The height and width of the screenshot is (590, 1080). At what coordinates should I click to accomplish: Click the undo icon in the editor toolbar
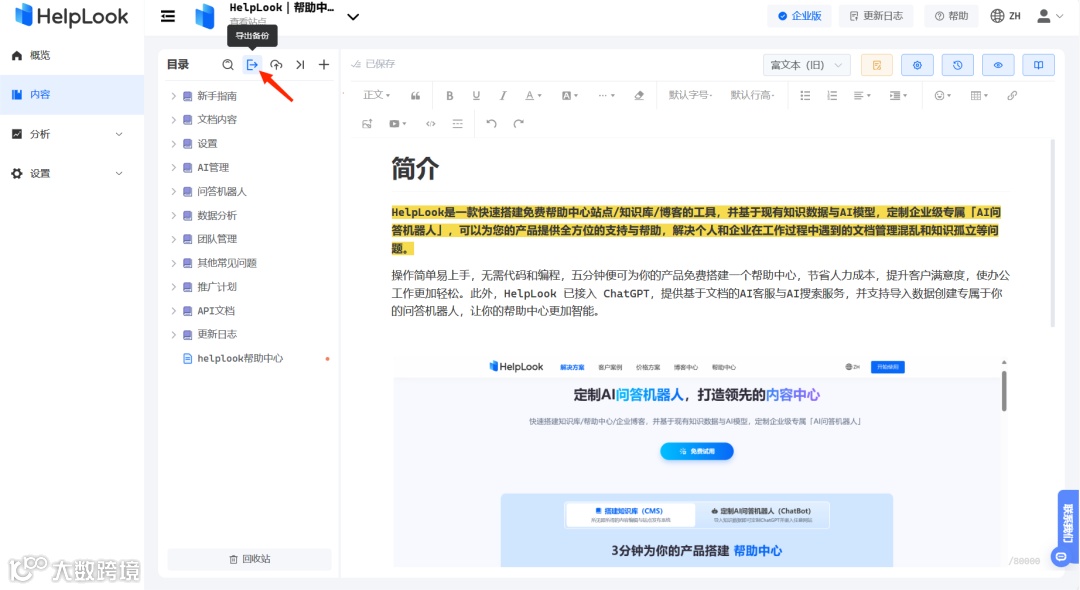click(490, 123)
